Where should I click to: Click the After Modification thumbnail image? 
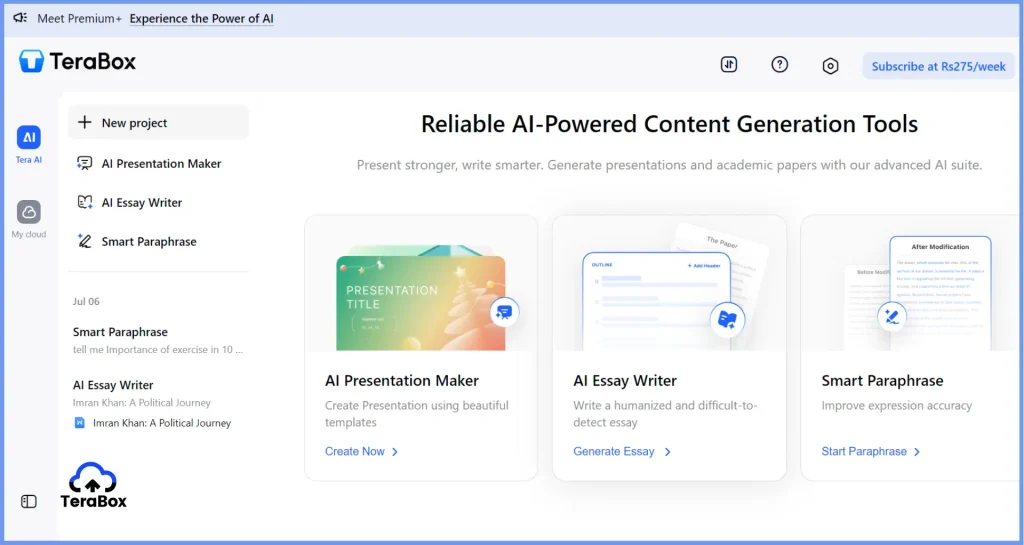point(940,294)
